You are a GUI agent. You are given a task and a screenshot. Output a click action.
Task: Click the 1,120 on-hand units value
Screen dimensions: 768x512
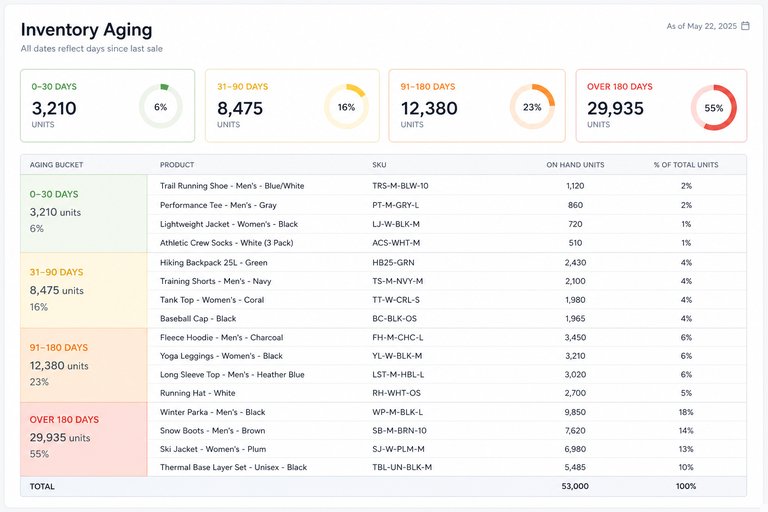tap(575, 186)
